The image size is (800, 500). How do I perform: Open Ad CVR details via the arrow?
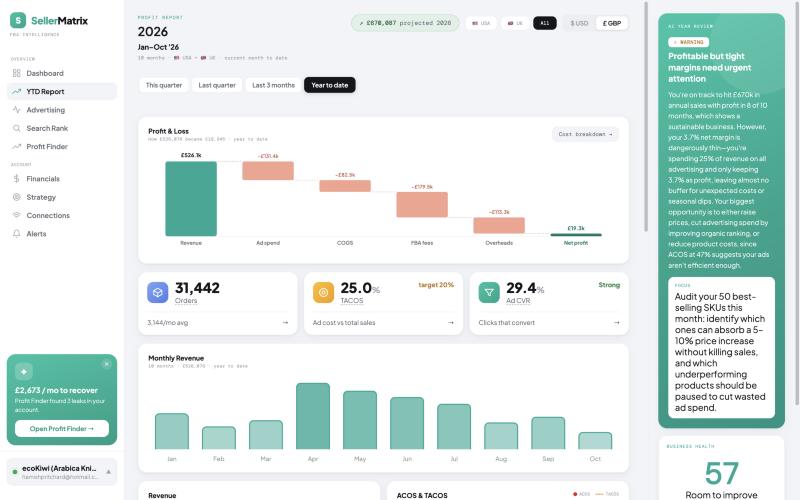616,322
